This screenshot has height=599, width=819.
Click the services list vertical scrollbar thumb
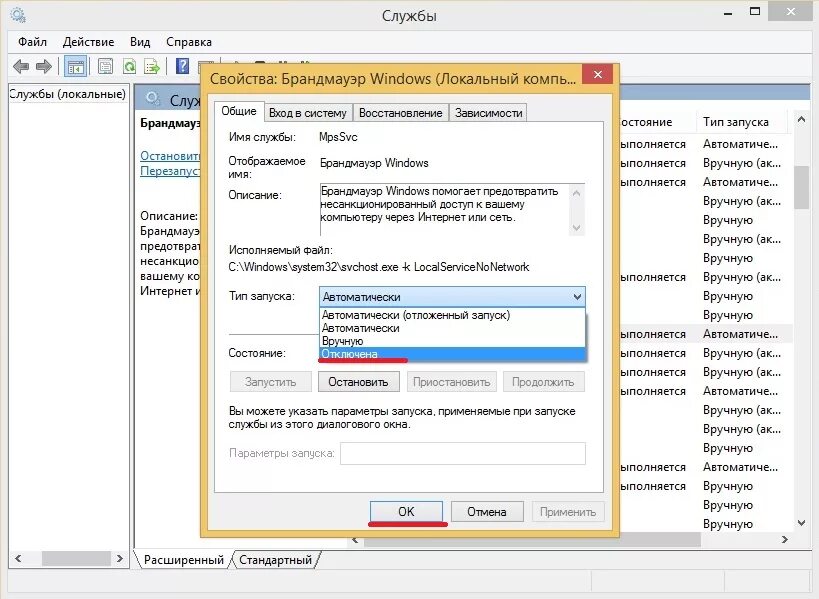click(x=801, y=187)
